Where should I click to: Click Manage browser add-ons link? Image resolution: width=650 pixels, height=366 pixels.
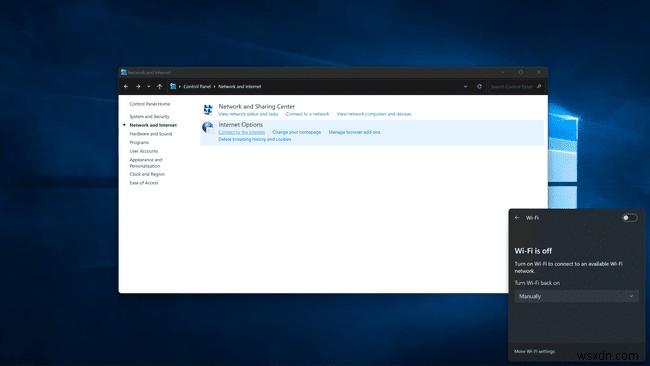(354, 132)
